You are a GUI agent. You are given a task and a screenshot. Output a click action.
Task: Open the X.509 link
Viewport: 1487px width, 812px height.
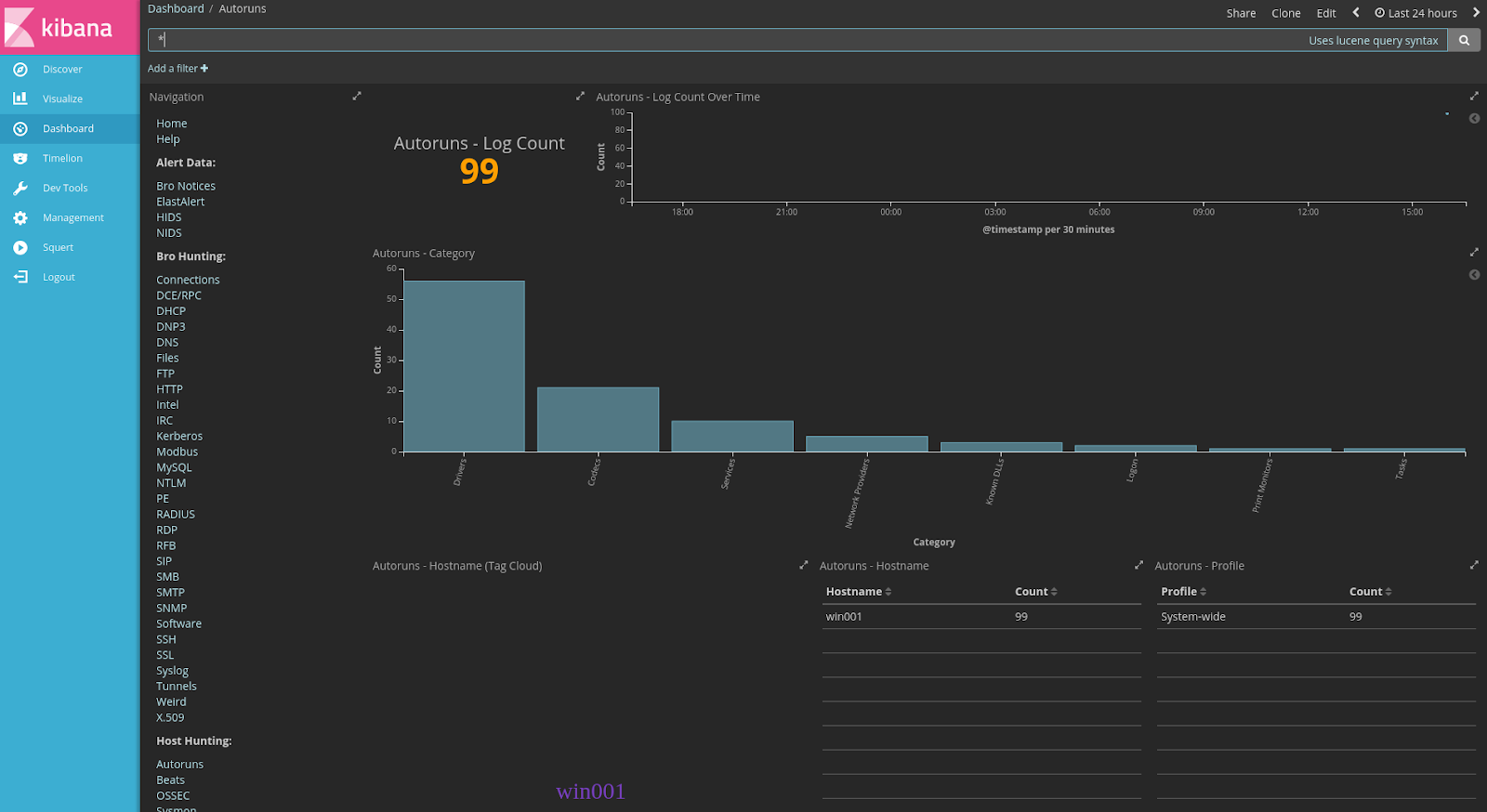click(x=170, y=717)
